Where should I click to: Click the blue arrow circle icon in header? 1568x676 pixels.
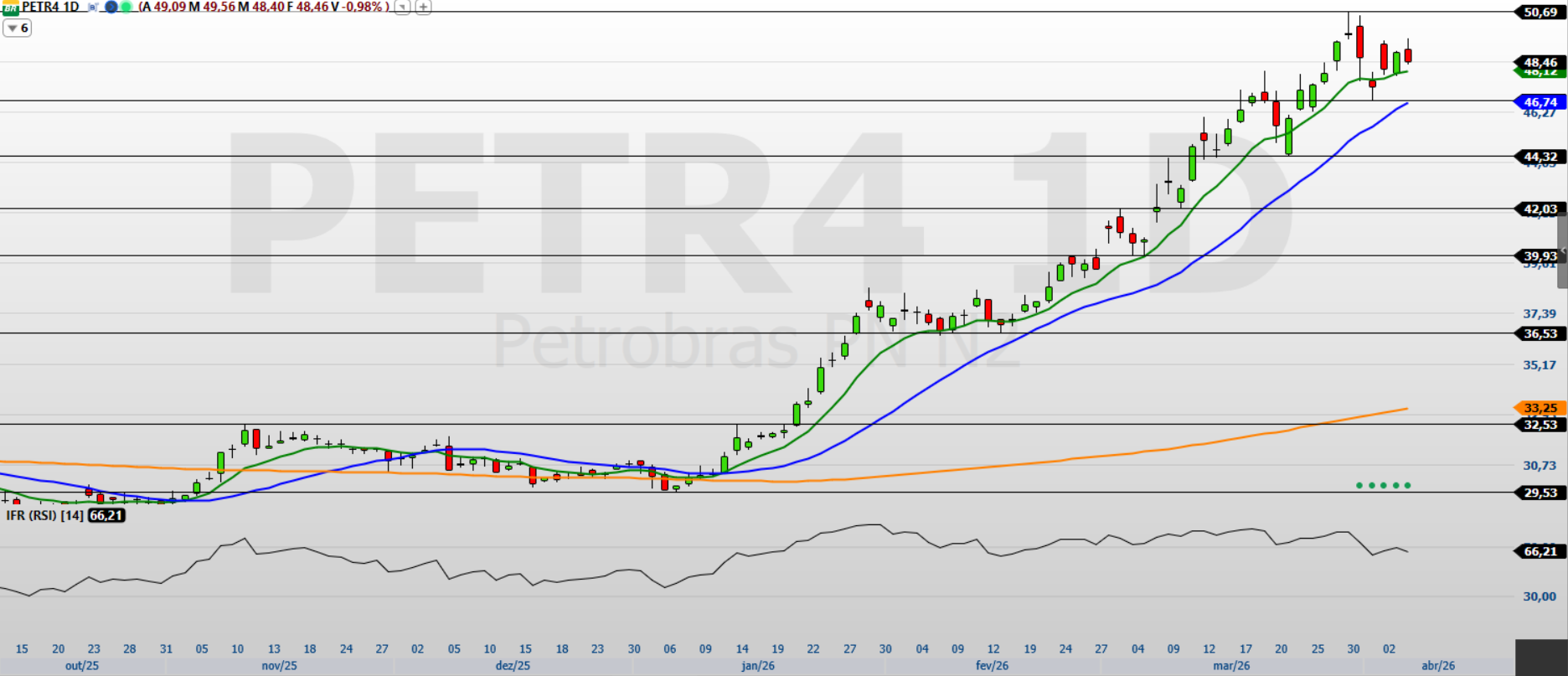click(x=111, y=8)
